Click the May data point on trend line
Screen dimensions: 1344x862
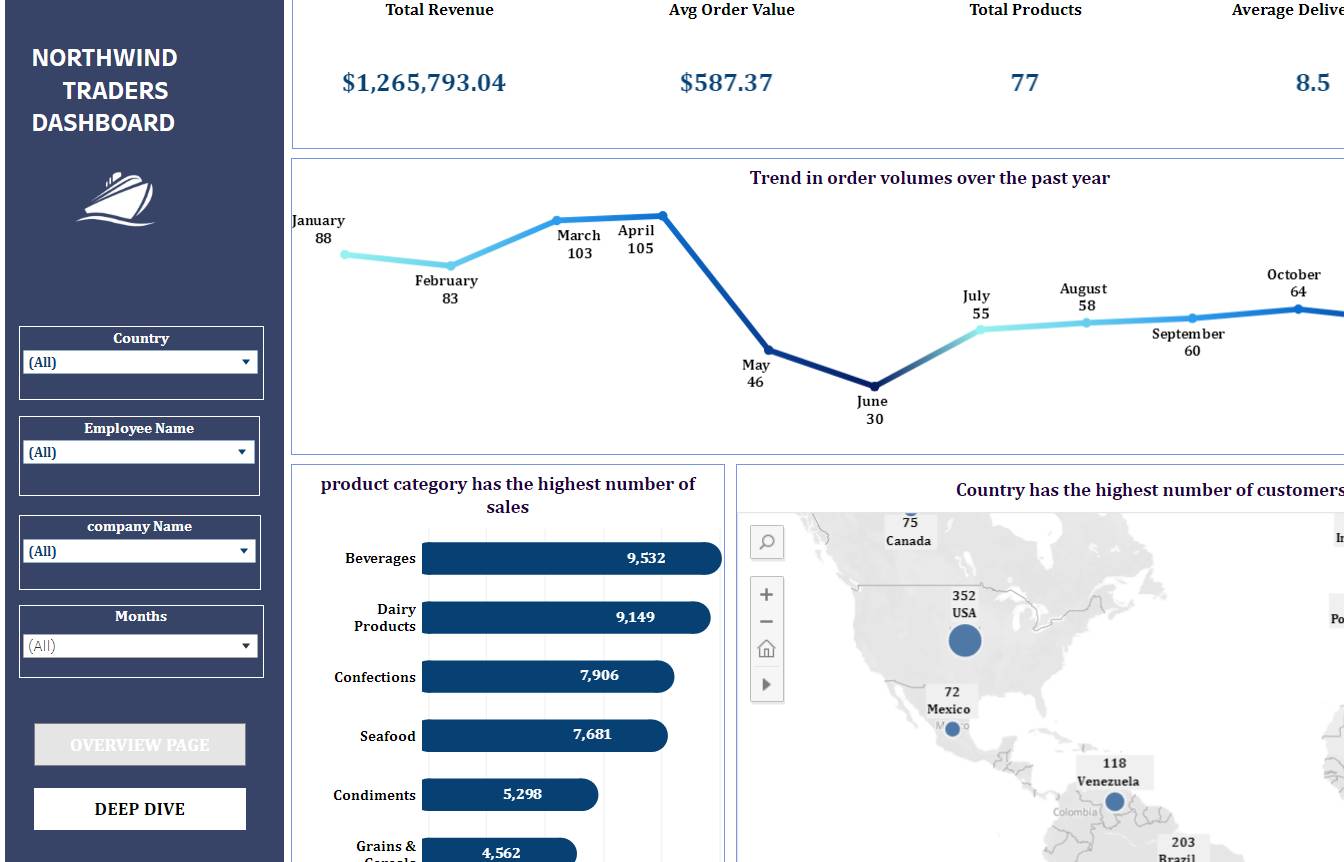768,350
